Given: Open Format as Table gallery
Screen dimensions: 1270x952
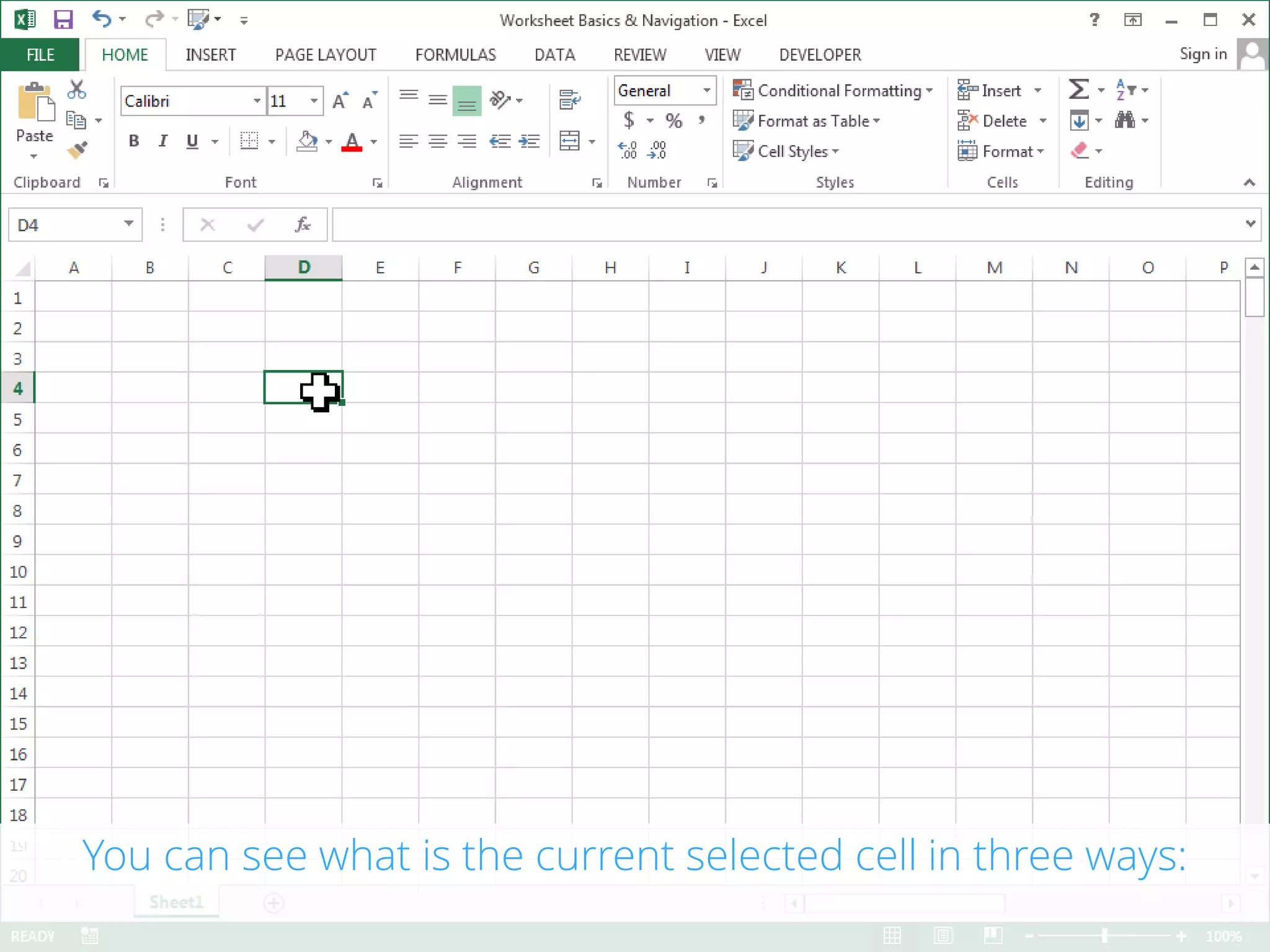Looking at the screenshot, I should [806, 121].
